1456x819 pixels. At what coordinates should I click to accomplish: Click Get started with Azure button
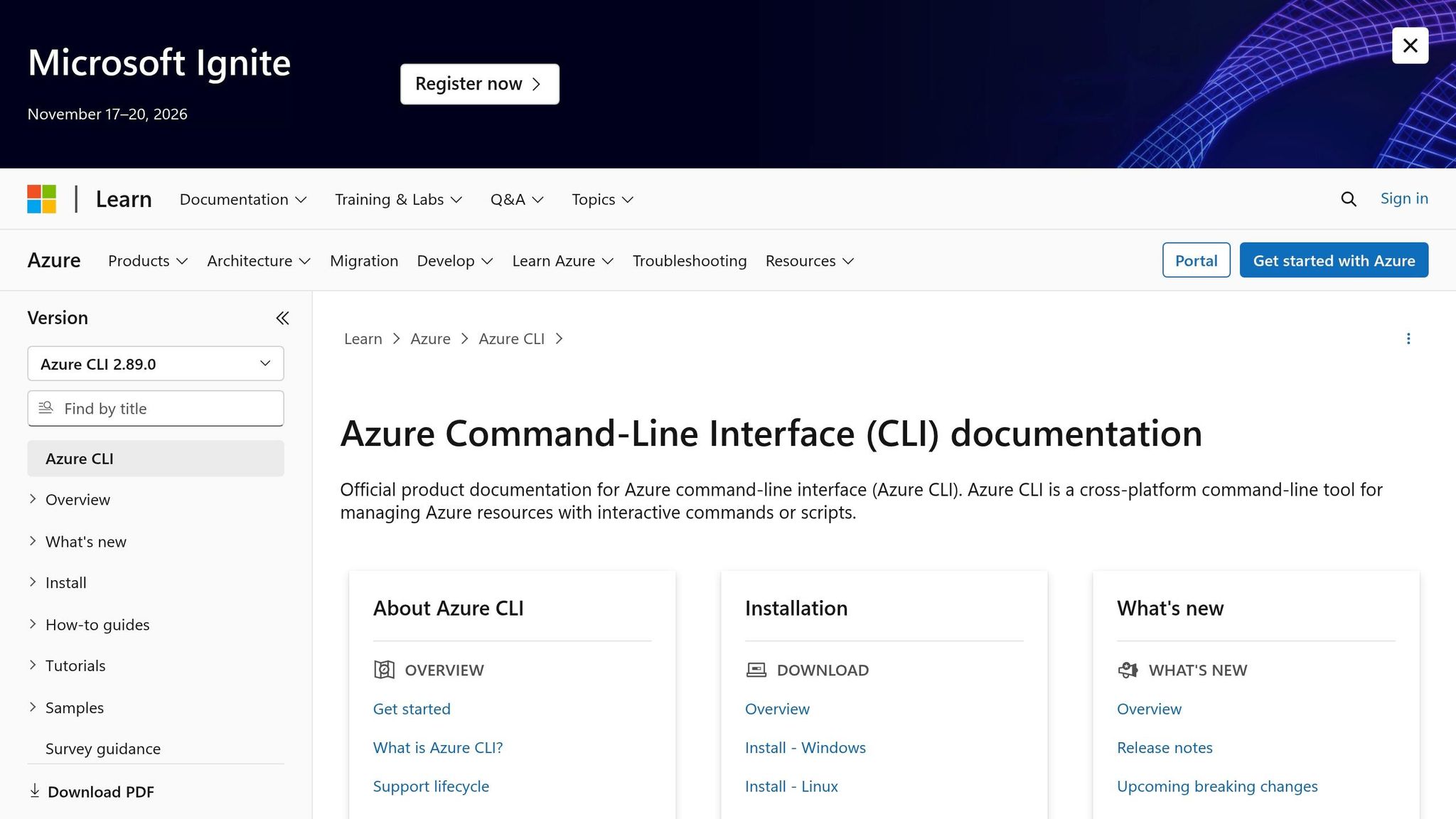click(1334, 260)
